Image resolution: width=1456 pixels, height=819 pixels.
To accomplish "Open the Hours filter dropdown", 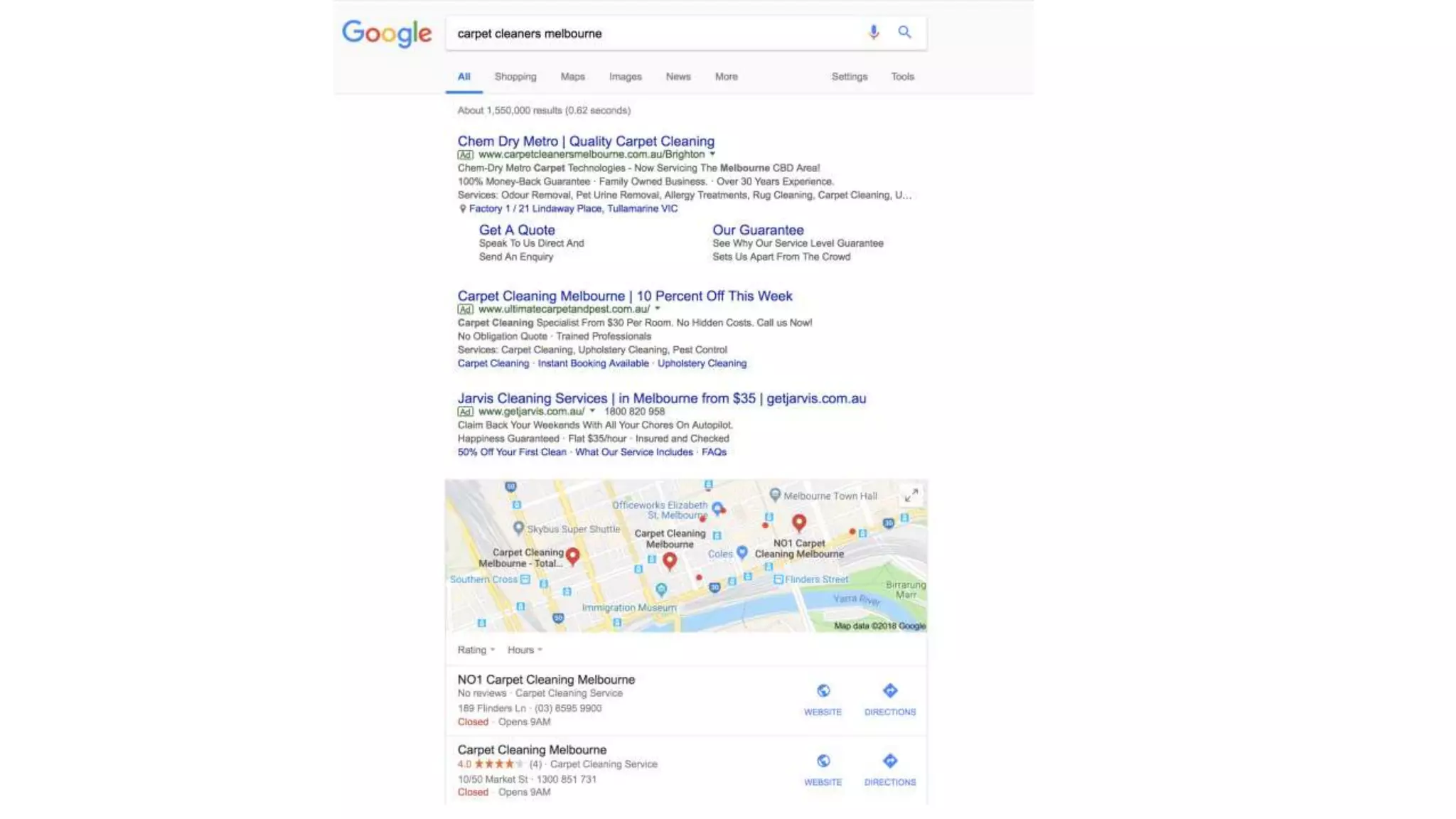I will point(525,650).
